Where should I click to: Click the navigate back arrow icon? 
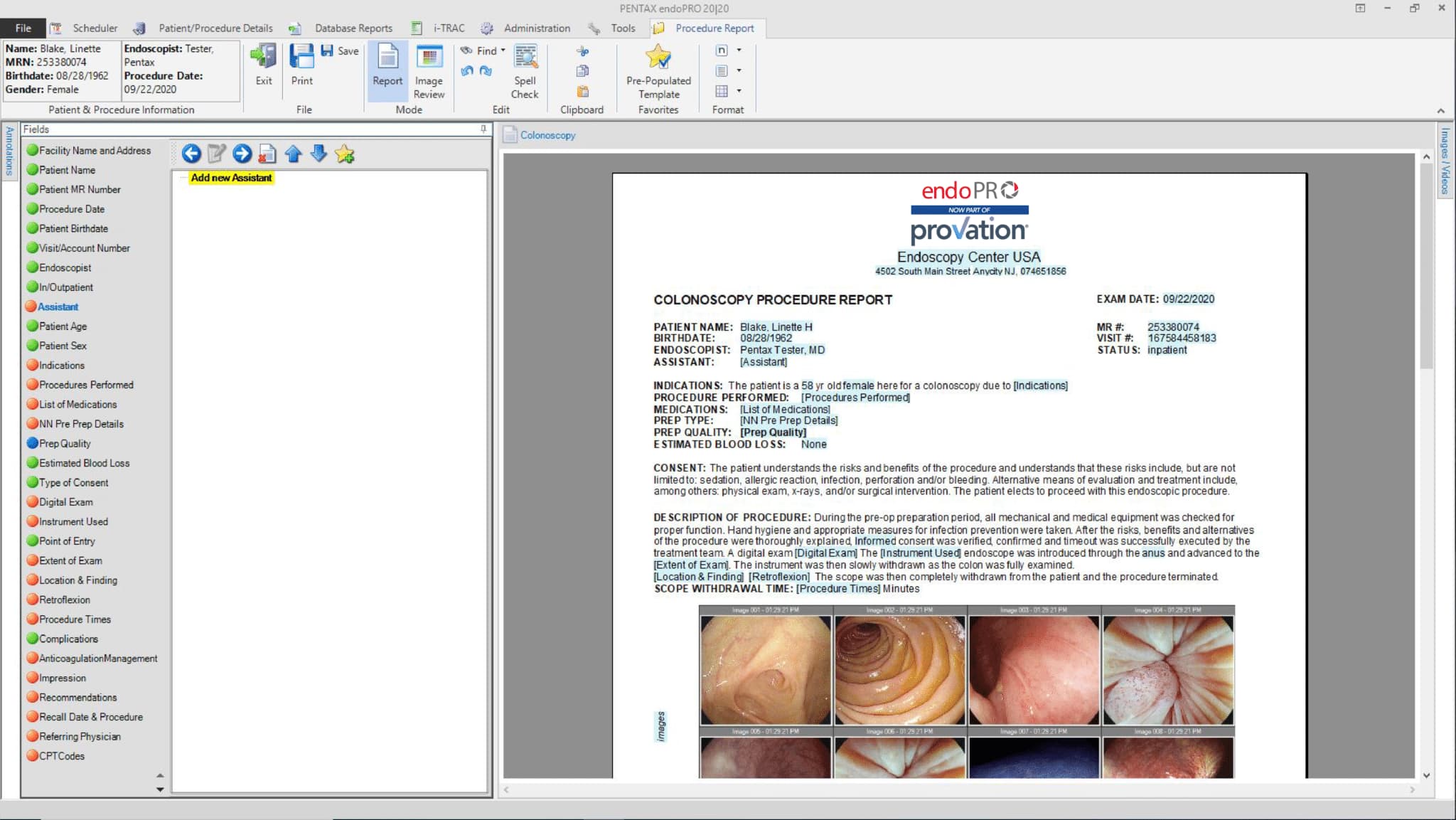click(x=192, y=153)
